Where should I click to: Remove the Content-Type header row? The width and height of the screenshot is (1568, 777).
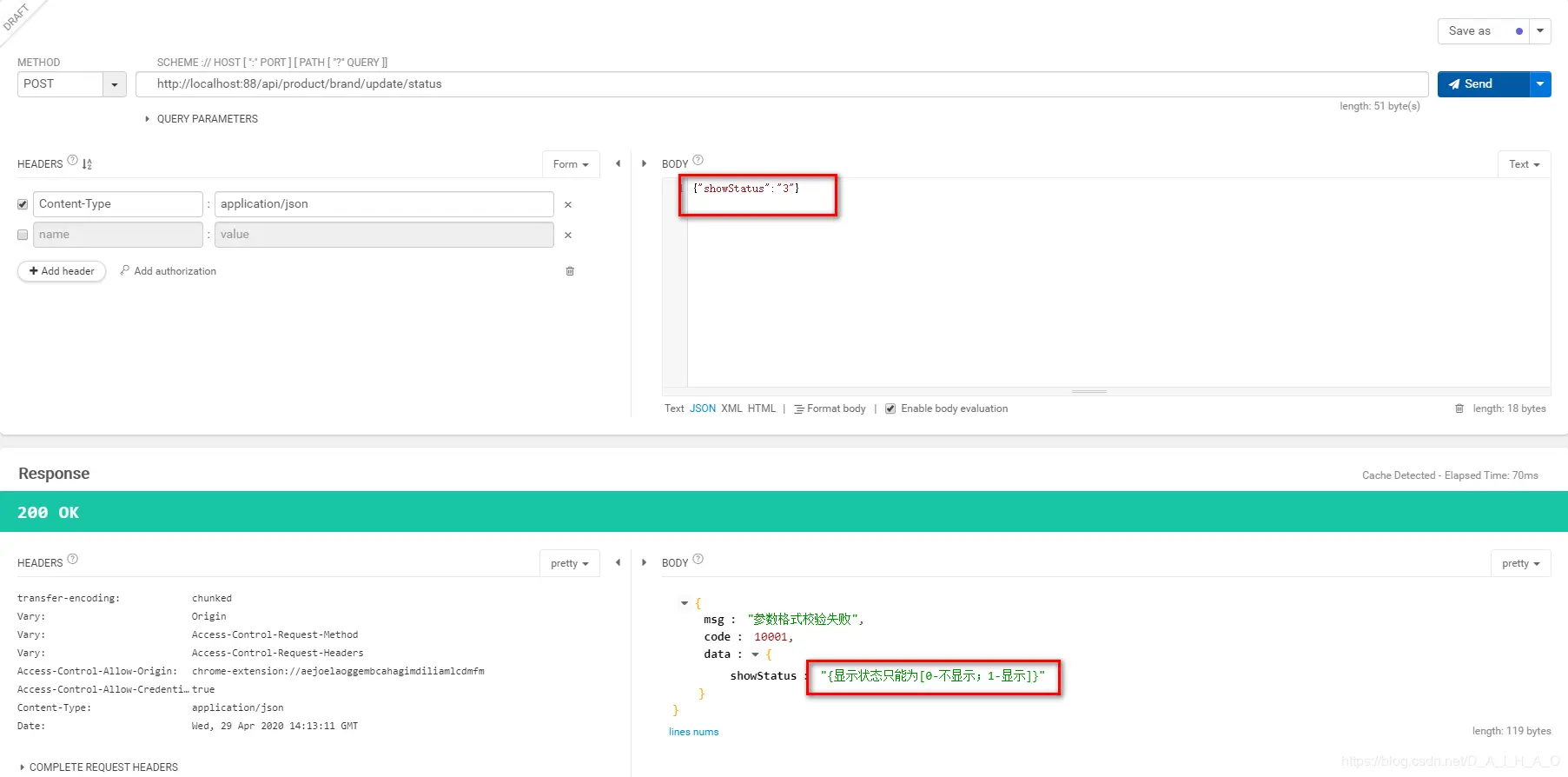[568, 205]
